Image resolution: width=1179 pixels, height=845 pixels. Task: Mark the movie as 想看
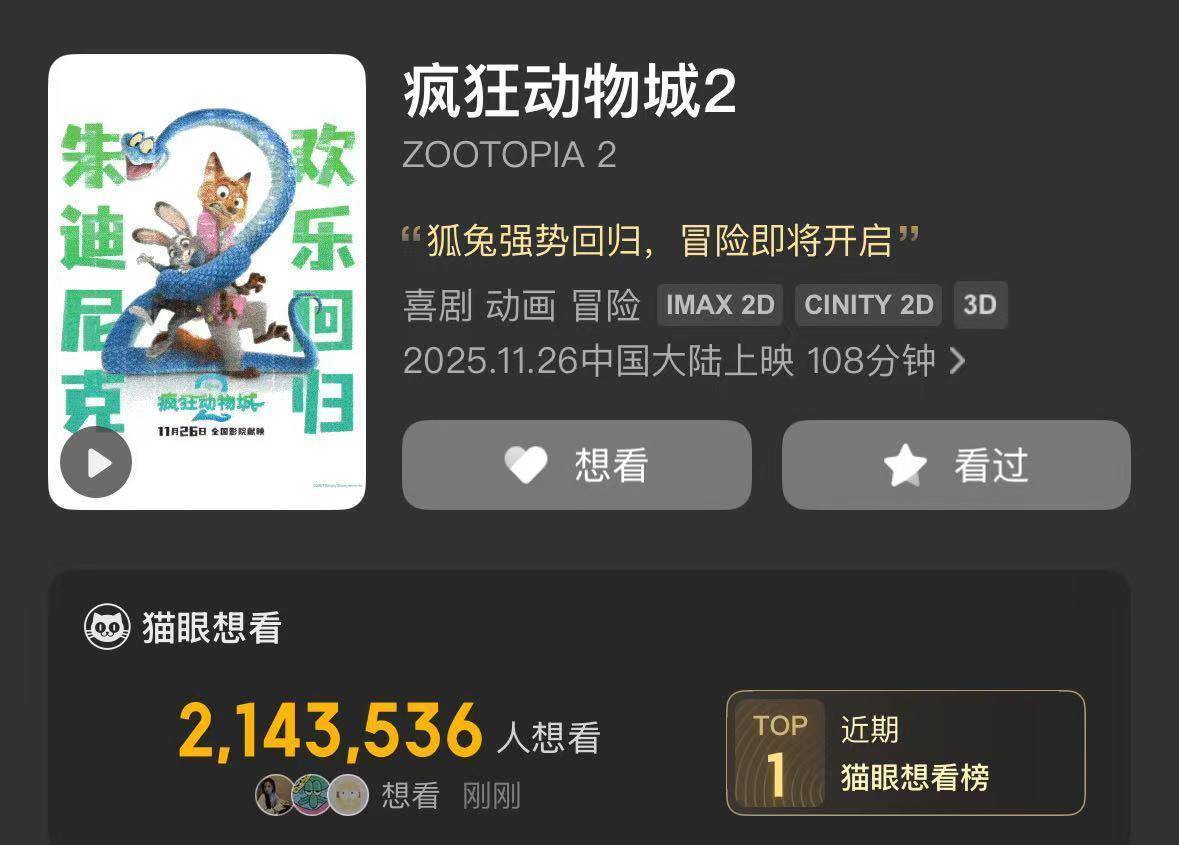tap(577, 465)
